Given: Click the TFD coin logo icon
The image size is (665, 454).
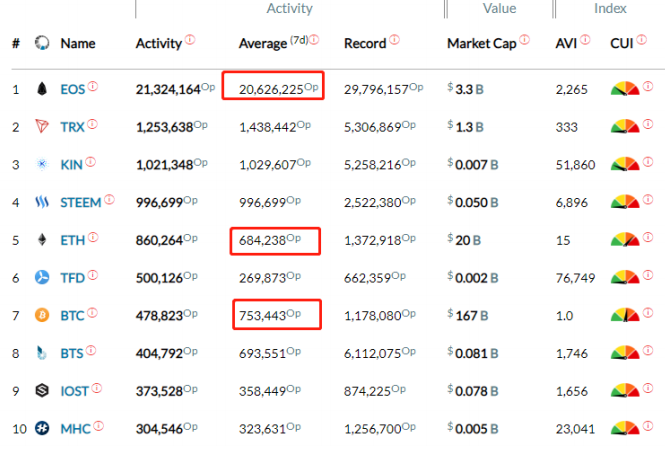Looking at the screenshot, I should [x=42, y=277].
